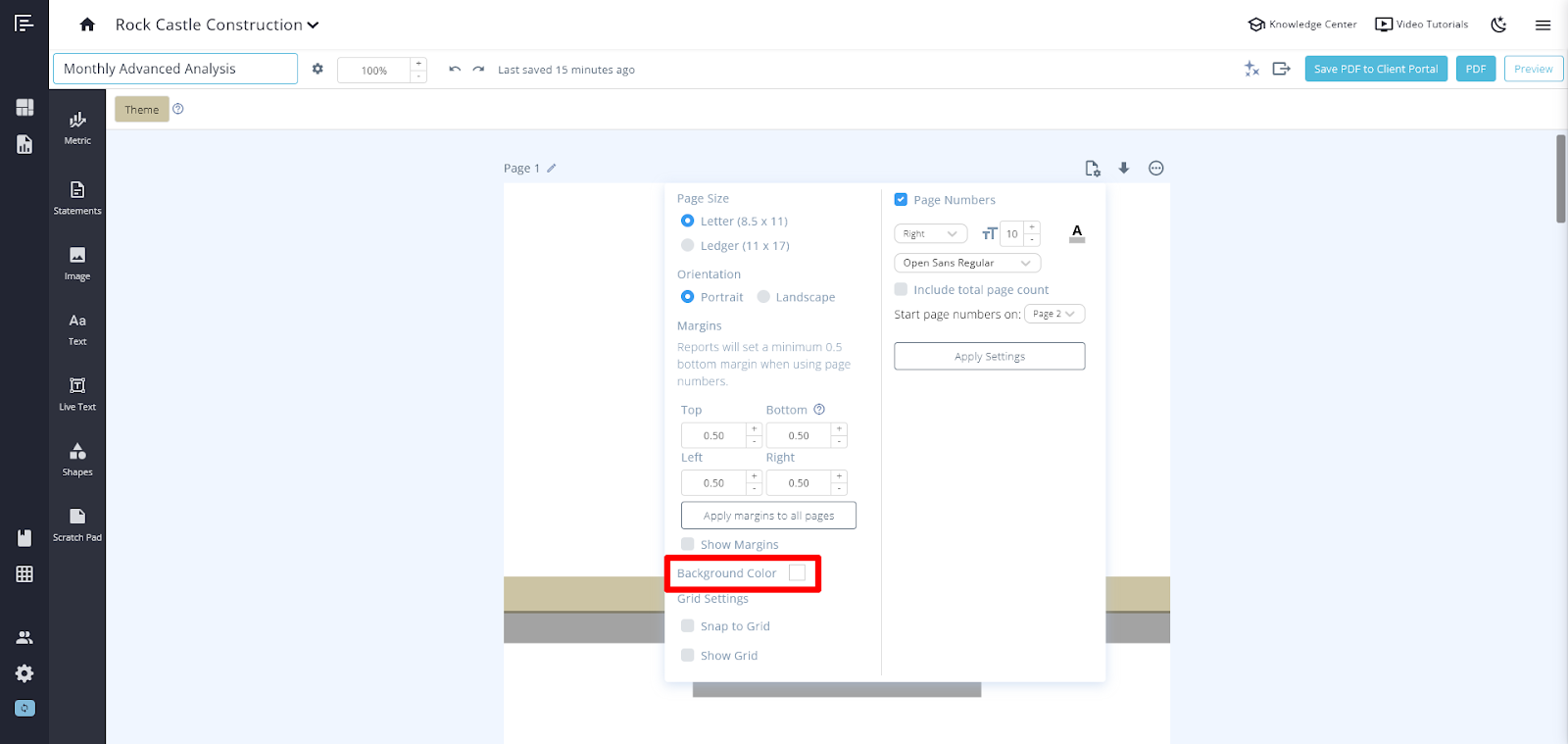Rename Page 1 with pencil icon
1568x744 pixels.
click(552, 169)
